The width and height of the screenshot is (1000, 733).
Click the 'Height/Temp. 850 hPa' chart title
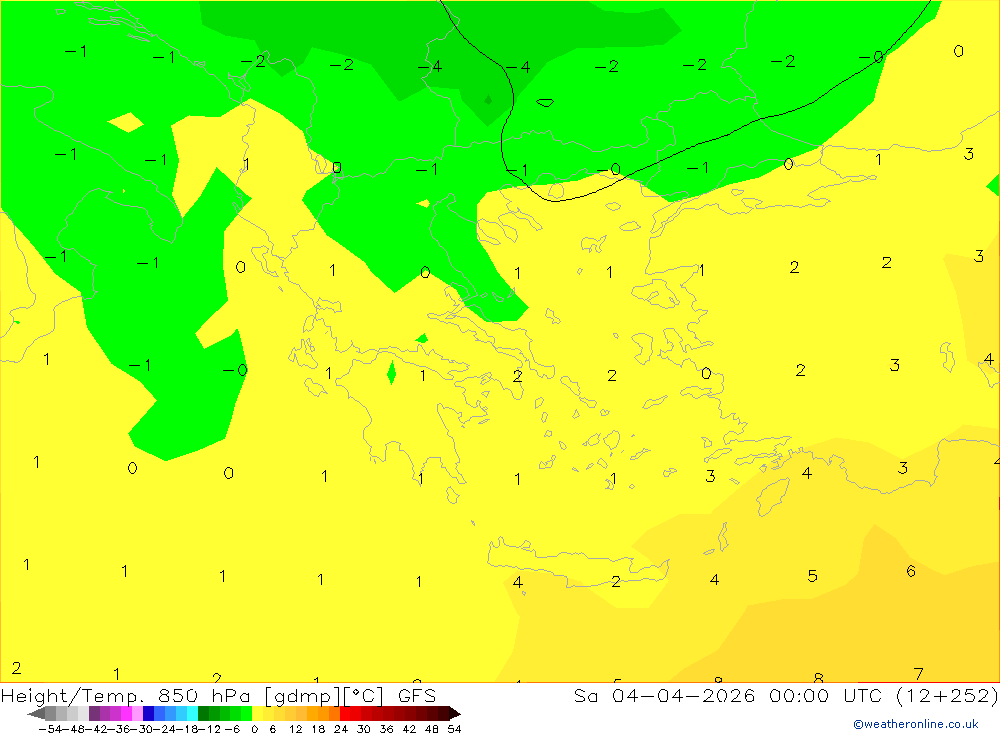click(x=126, y=695)
